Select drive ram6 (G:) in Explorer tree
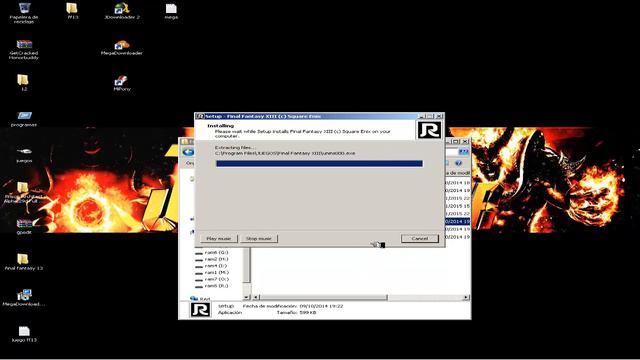The height and width of the screenshot is (360, 640). [211, 253]
